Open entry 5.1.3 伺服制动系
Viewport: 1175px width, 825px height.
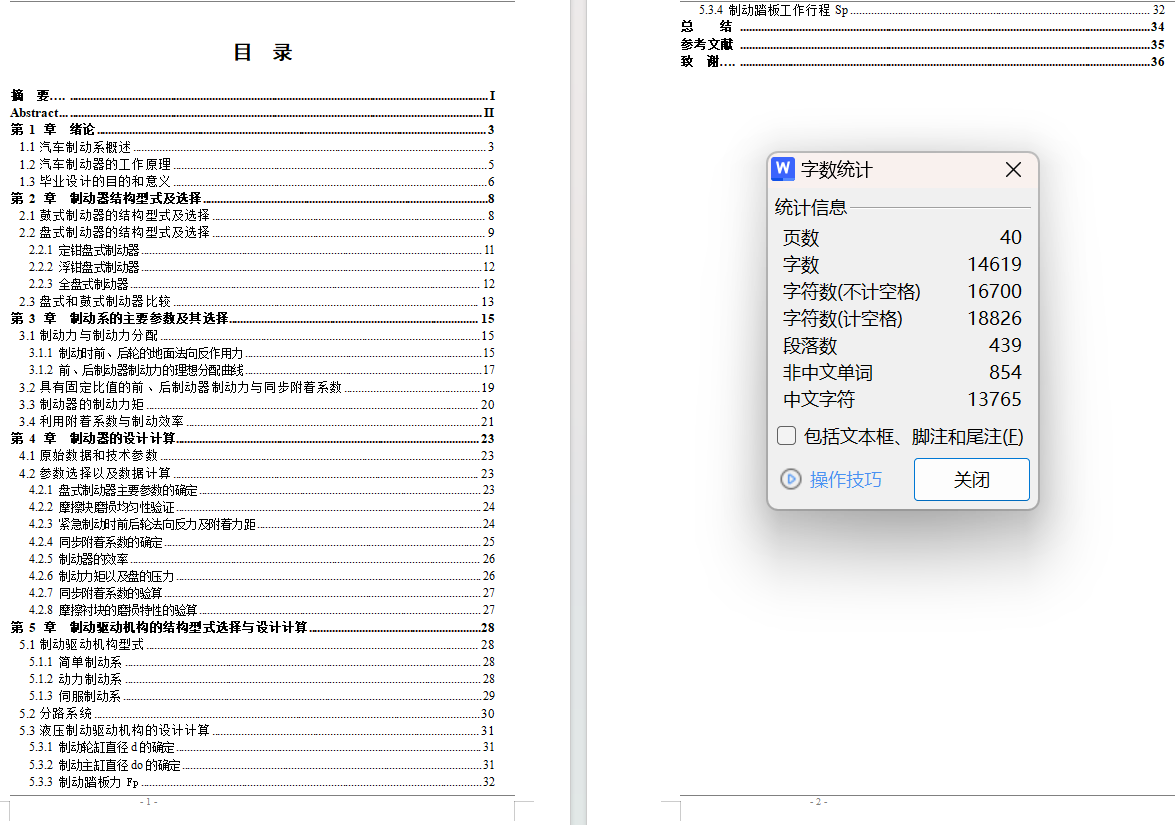pos(262,696)
